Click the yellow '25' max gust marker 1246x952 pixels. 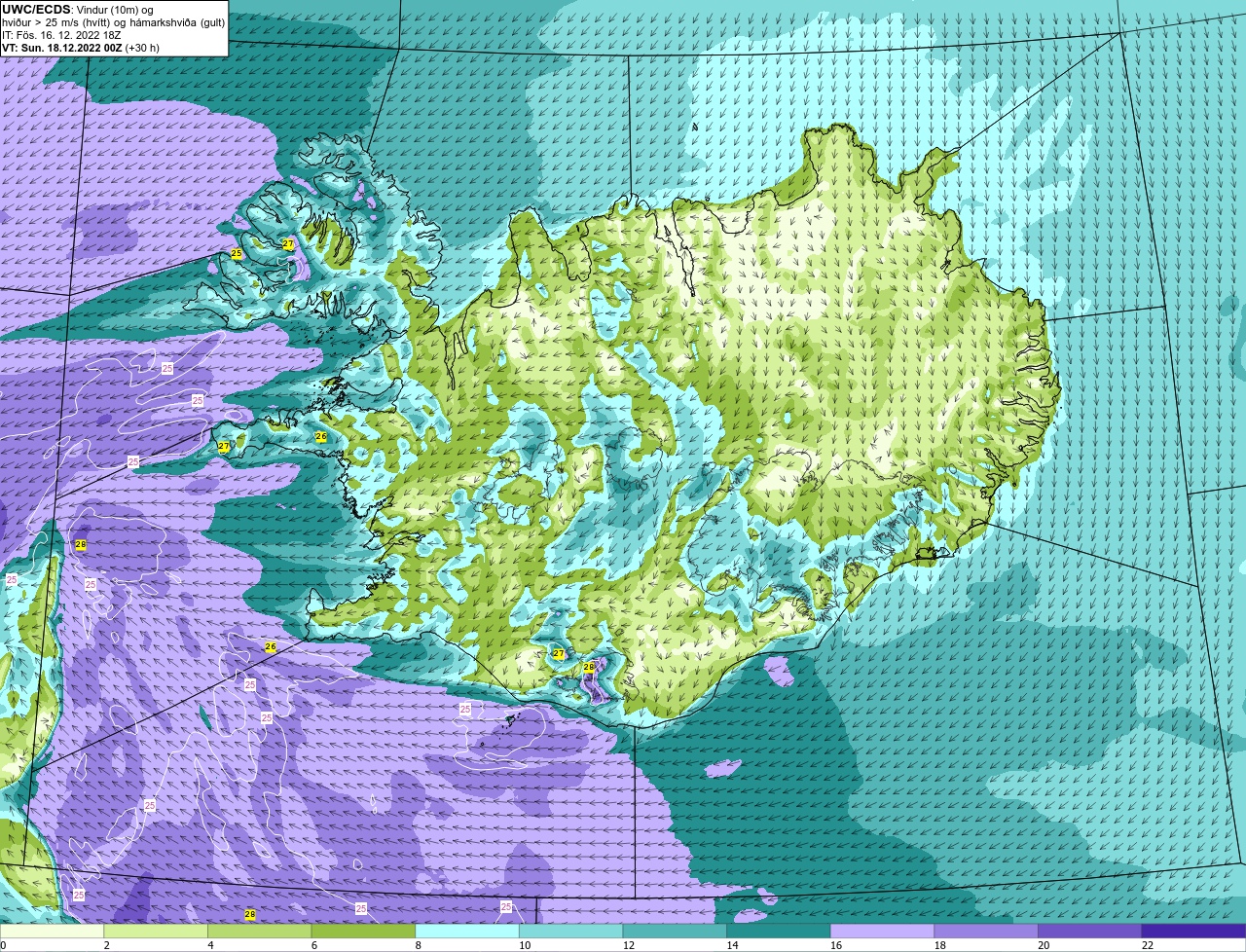(x=237, y=253)
